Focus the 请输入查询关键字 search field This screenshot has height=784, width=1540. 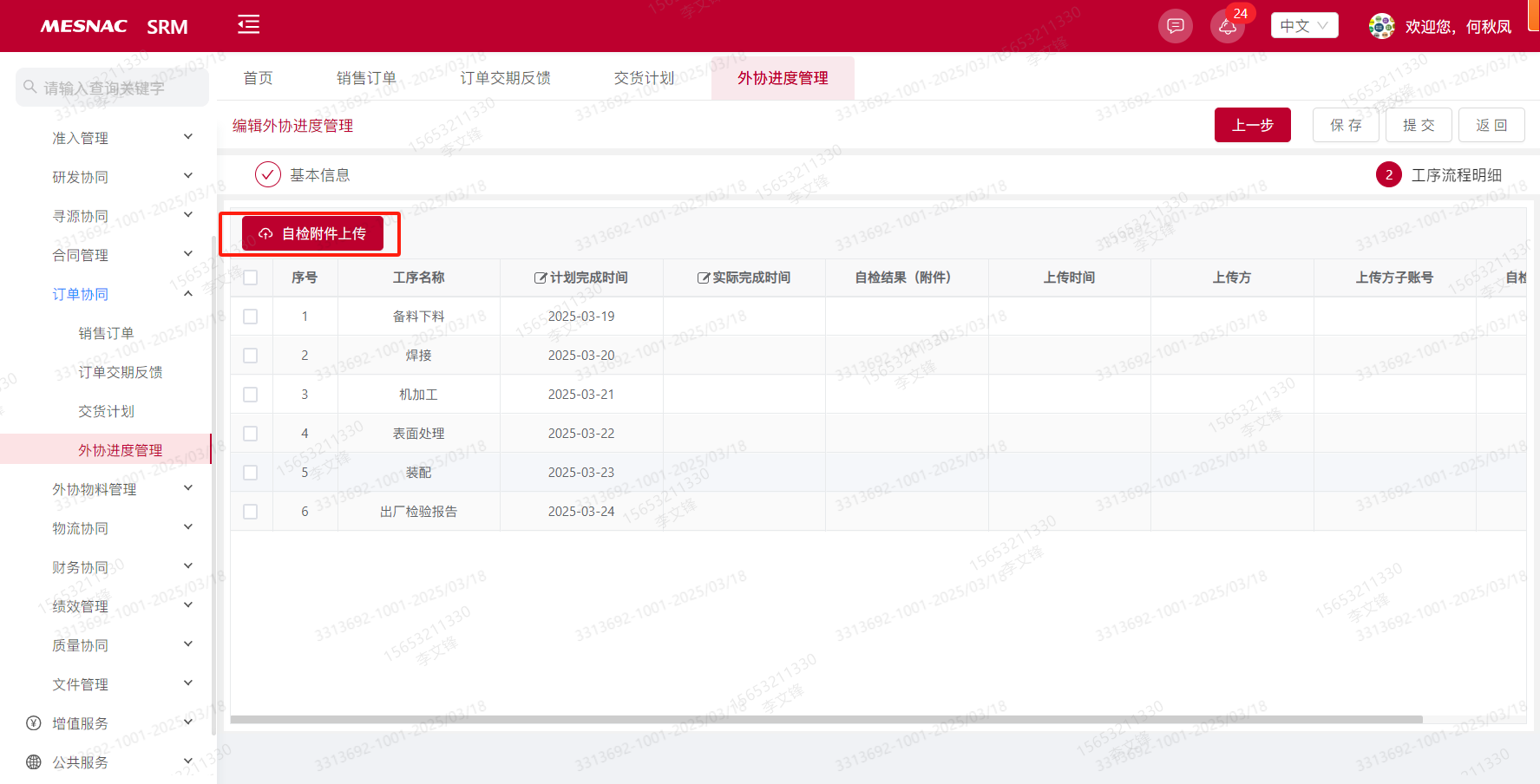[113, 88]
